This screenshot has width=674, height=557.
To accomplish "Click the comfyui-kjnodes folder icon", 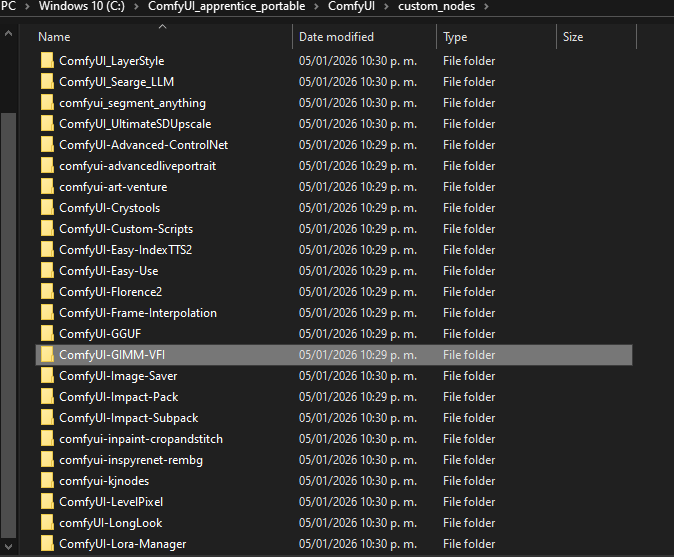I will pyautogui.click(x=47, y=481).
